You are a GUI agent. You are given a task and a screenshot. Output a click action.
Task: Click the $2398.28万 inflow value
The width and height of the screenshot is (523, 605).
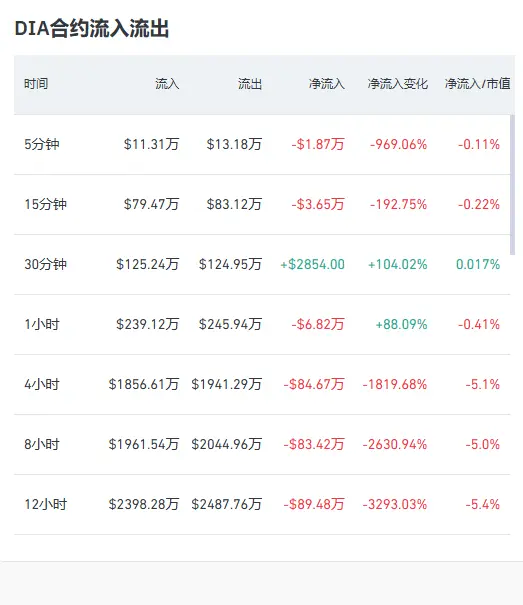(x=144, y=504)
